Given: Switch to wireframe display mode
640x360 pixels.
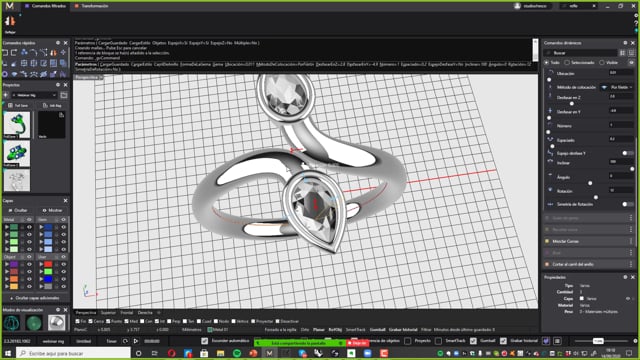Looking at the screenshot, I should coord(12,323).
